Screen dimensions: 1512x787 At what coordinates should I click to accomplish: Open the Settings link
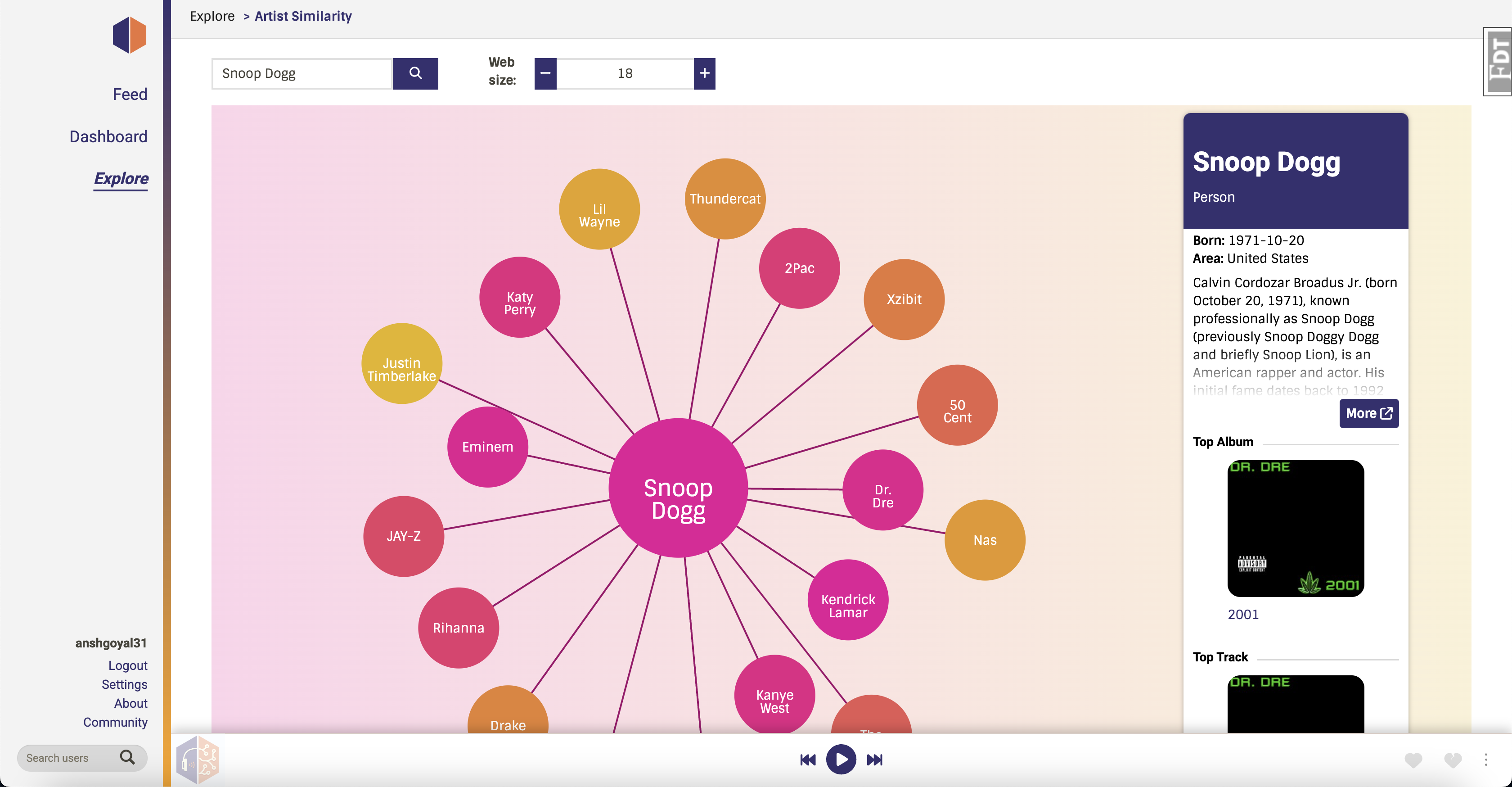[125, 684]
